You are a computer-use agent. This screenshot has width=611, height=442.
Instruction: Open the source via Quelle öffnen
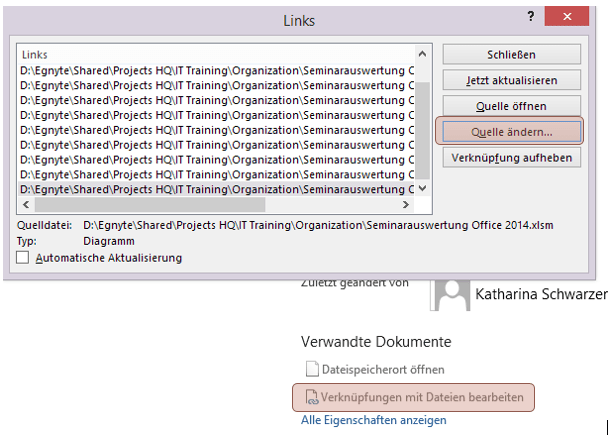click(511, 106)
